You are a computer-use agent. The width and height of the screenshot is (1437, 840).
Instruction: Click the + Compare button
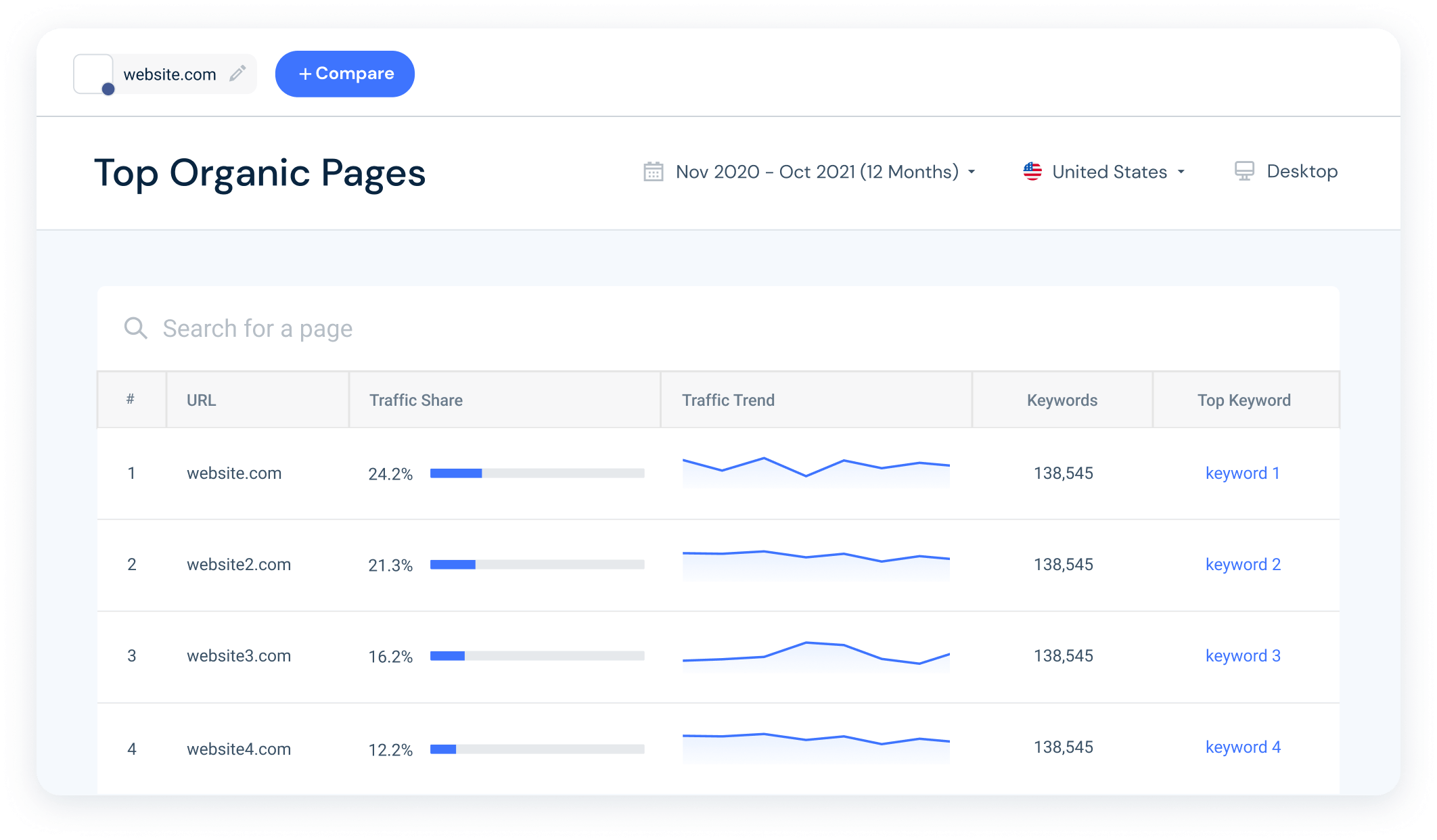coord(344,74)
